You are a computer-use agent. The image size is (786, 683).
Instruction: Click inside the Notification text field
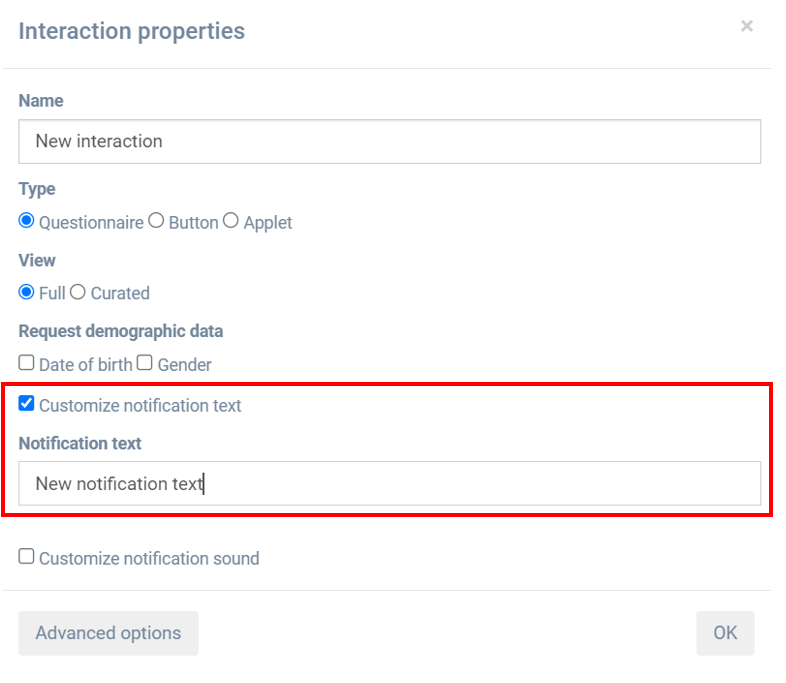pos(389,483)
